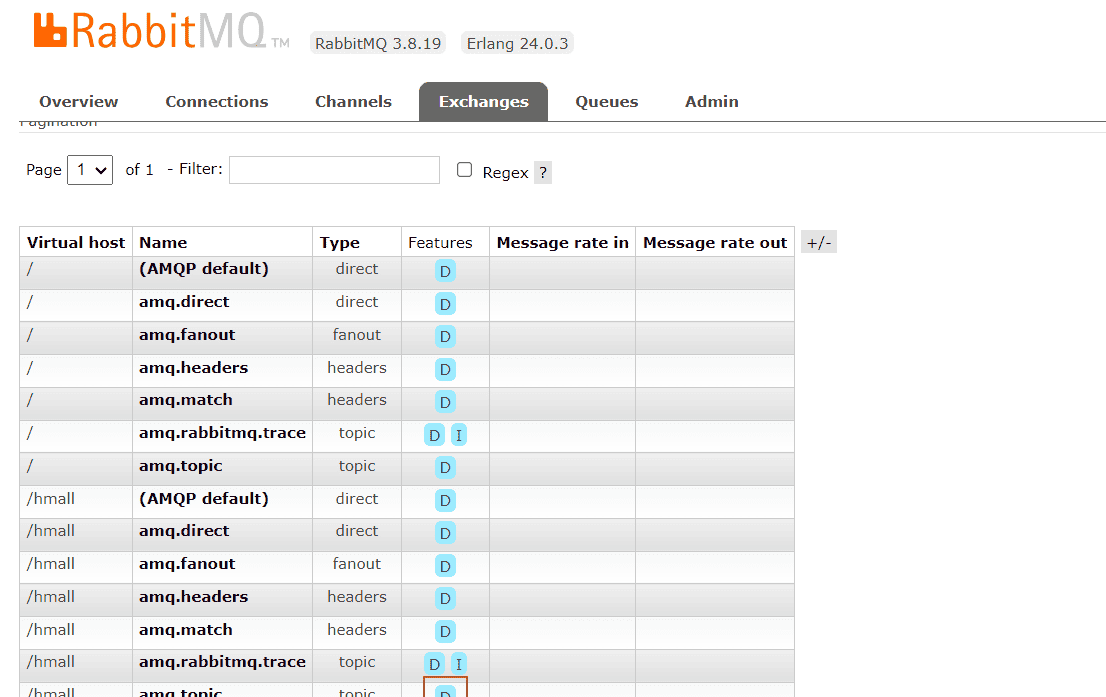This screenshot has width=1106, height=697.
Task: Click the D badge on the / amq.fanout row
Action: click(445, 337)
